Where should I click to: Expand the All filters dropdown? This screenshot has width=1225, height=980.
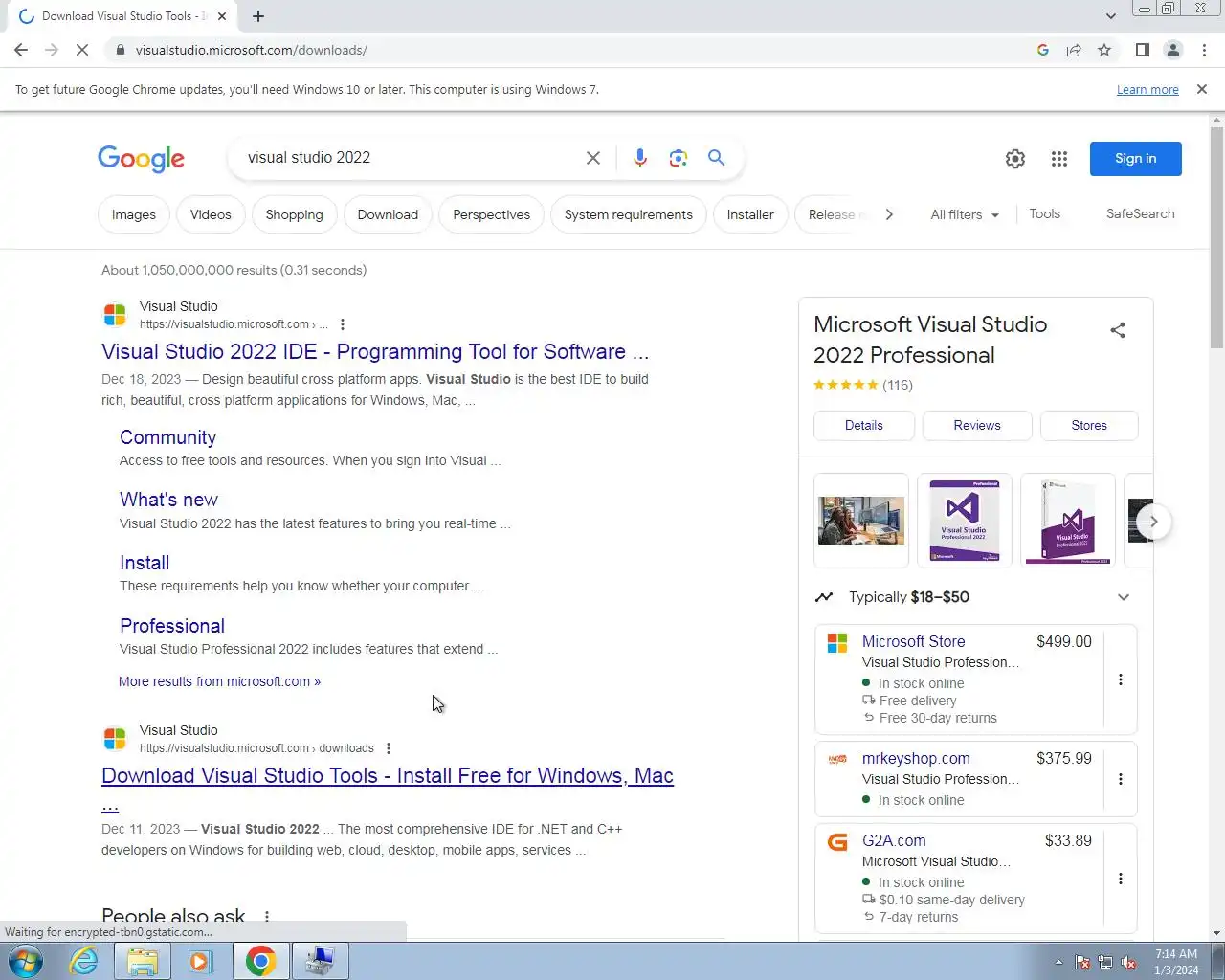click(x=965, y=214)
